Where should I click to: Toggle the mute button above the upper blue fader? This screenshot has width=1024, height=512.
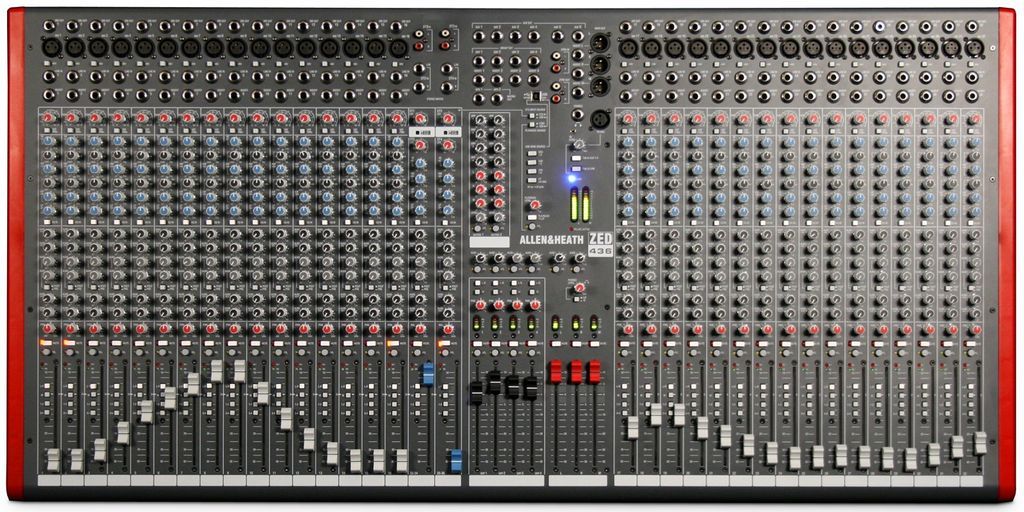point(417,343)
